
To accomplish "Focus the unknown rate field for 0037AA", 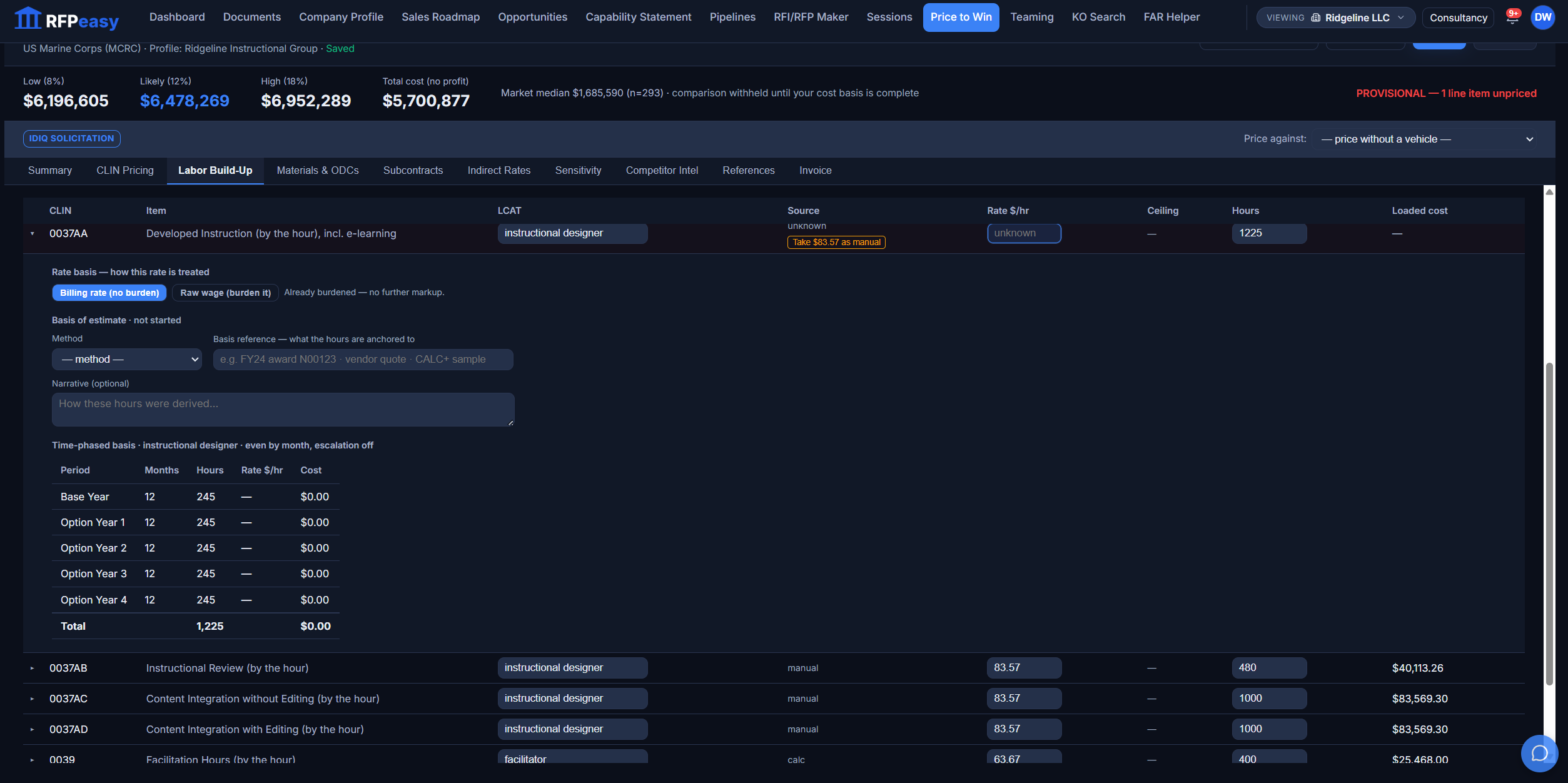I will [x=1024, y=233].
